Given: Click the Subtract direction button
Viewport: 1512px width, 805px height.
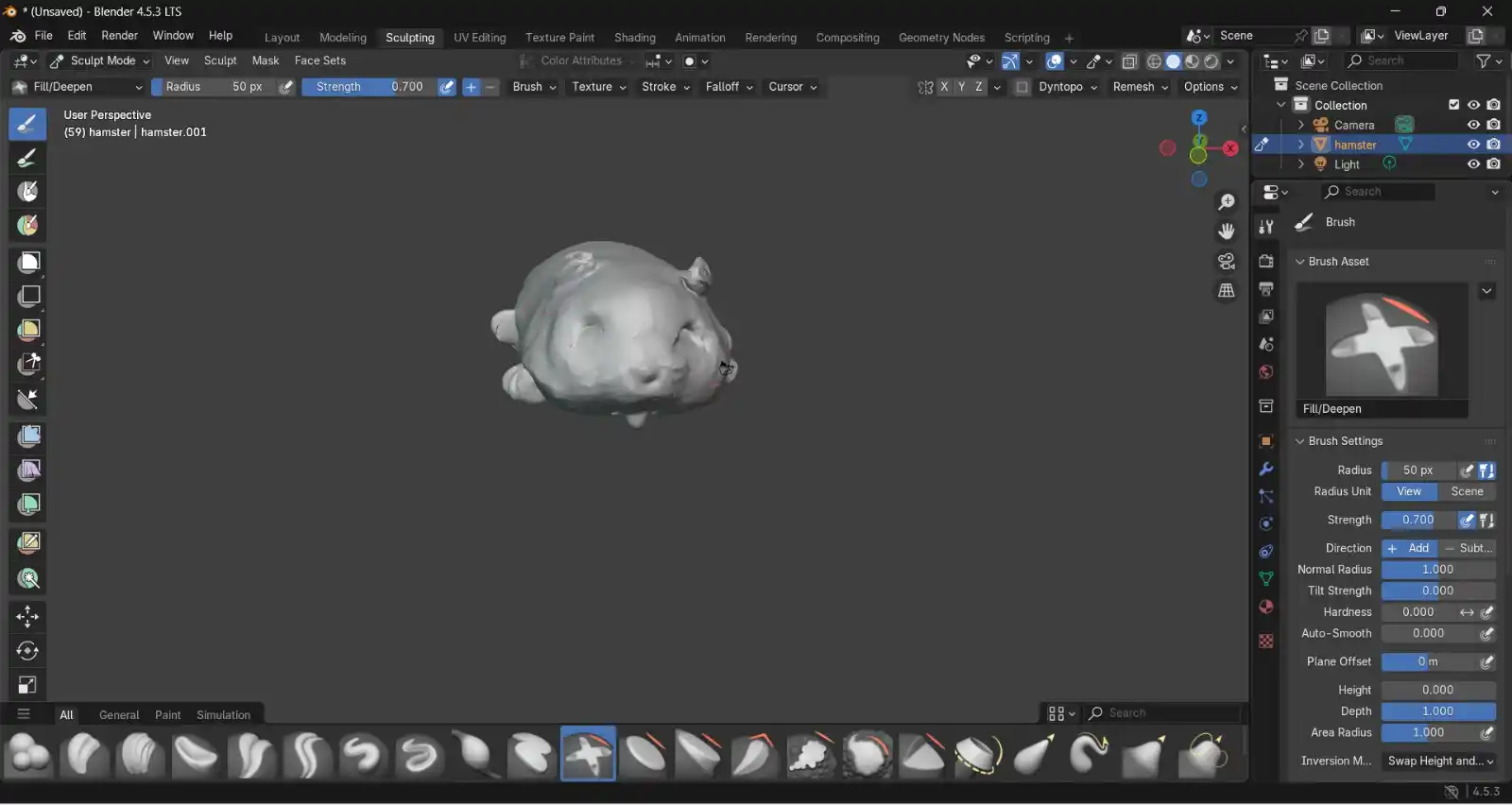Looking at the screenshot, I should click(x=1467, y=548).
